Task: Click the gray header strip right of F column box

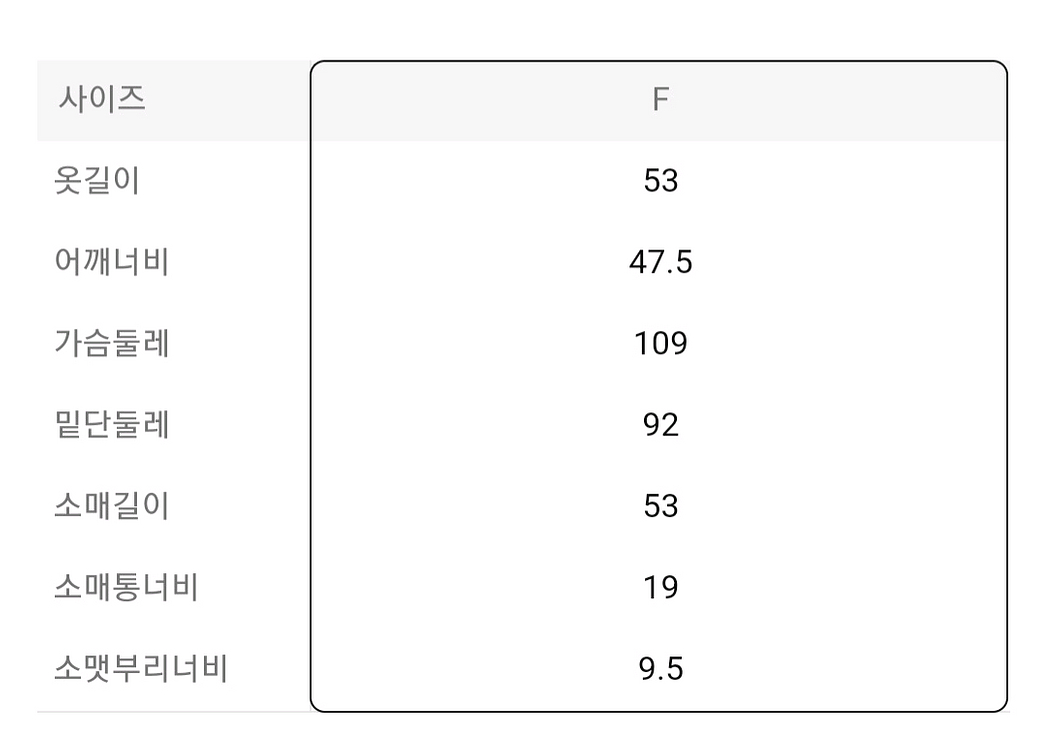Action: (1009, 100)
